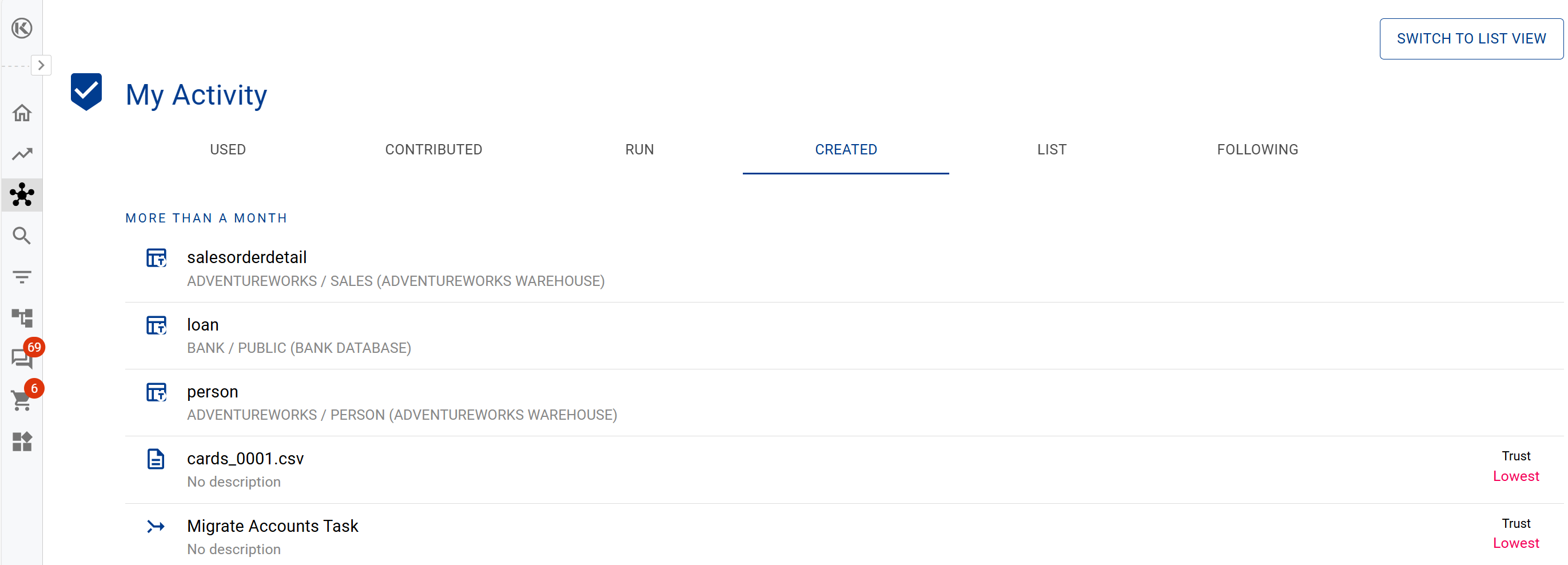Open messages icon with 69 badge
The width and height of the screenshot is (1568, 565).
click(22, 359)
